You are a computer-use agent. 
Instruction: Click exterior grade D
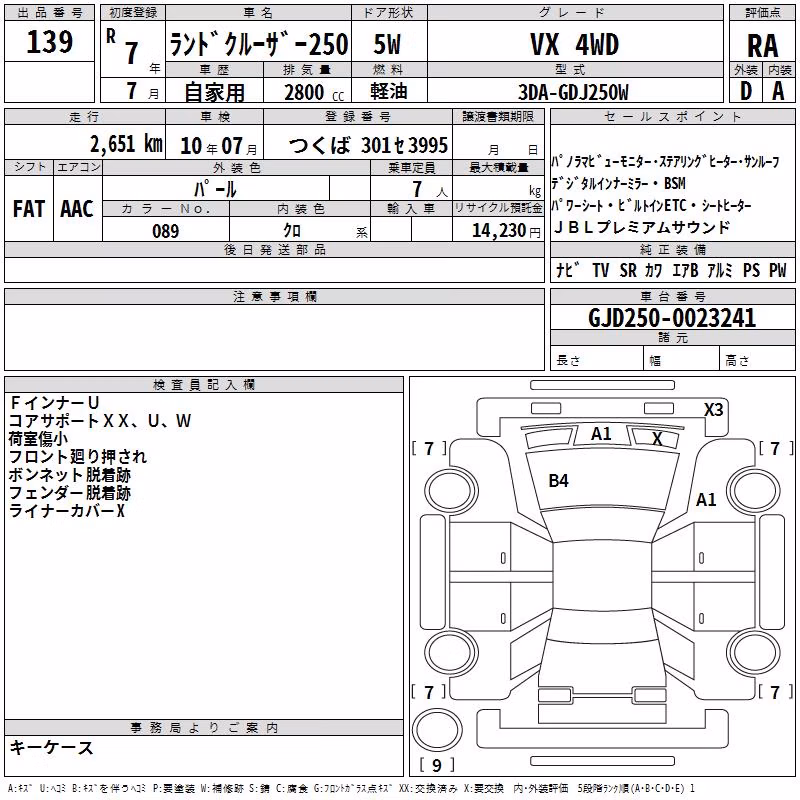[746, 92]
